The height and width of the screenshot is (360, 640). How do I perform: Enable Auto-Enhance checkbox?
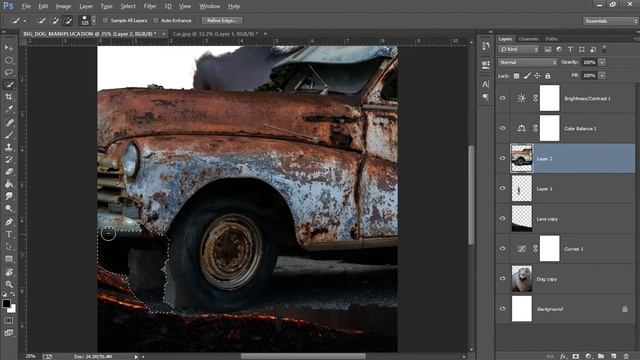point(156,20)
